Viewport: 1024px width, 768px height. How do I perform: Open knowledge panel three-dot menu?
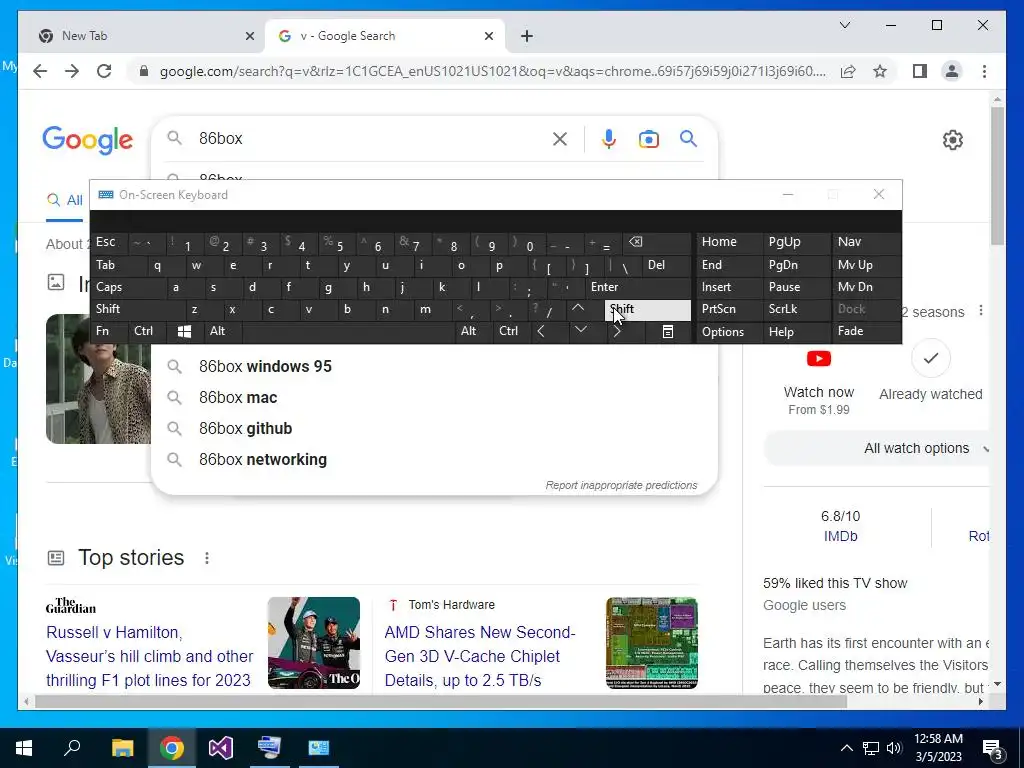pyautogui.click(x=981, y=311)
